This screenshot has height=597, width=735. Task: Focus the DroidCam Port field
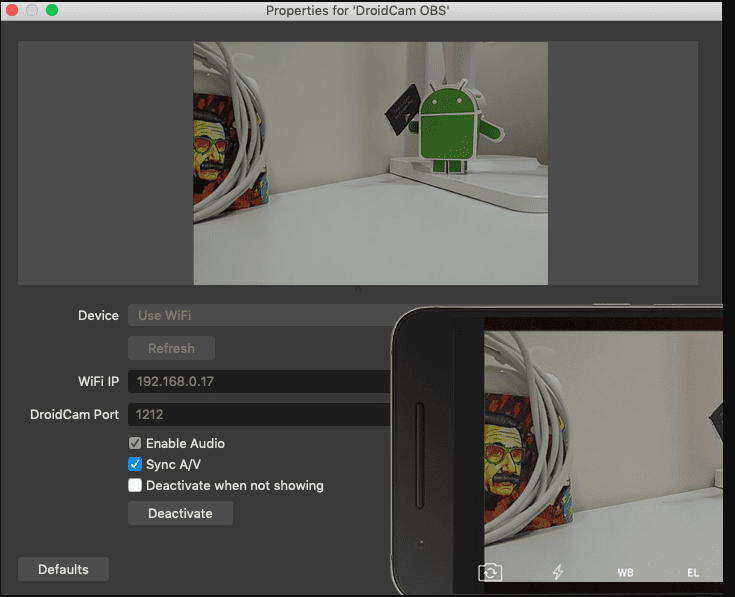(259, 414)
